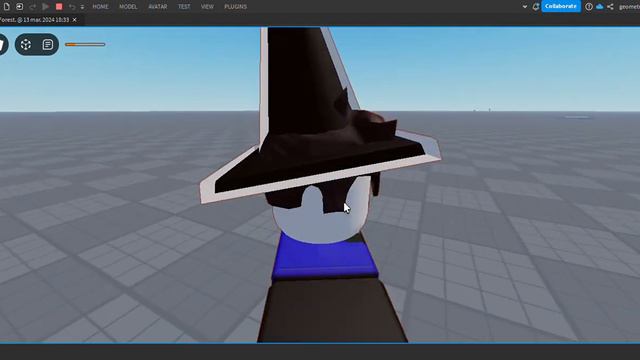Image resolution: width=640 pixels, height=360 pixels.
Task: Stop the running playtest with the red square
Action: (x=59, y=7)
